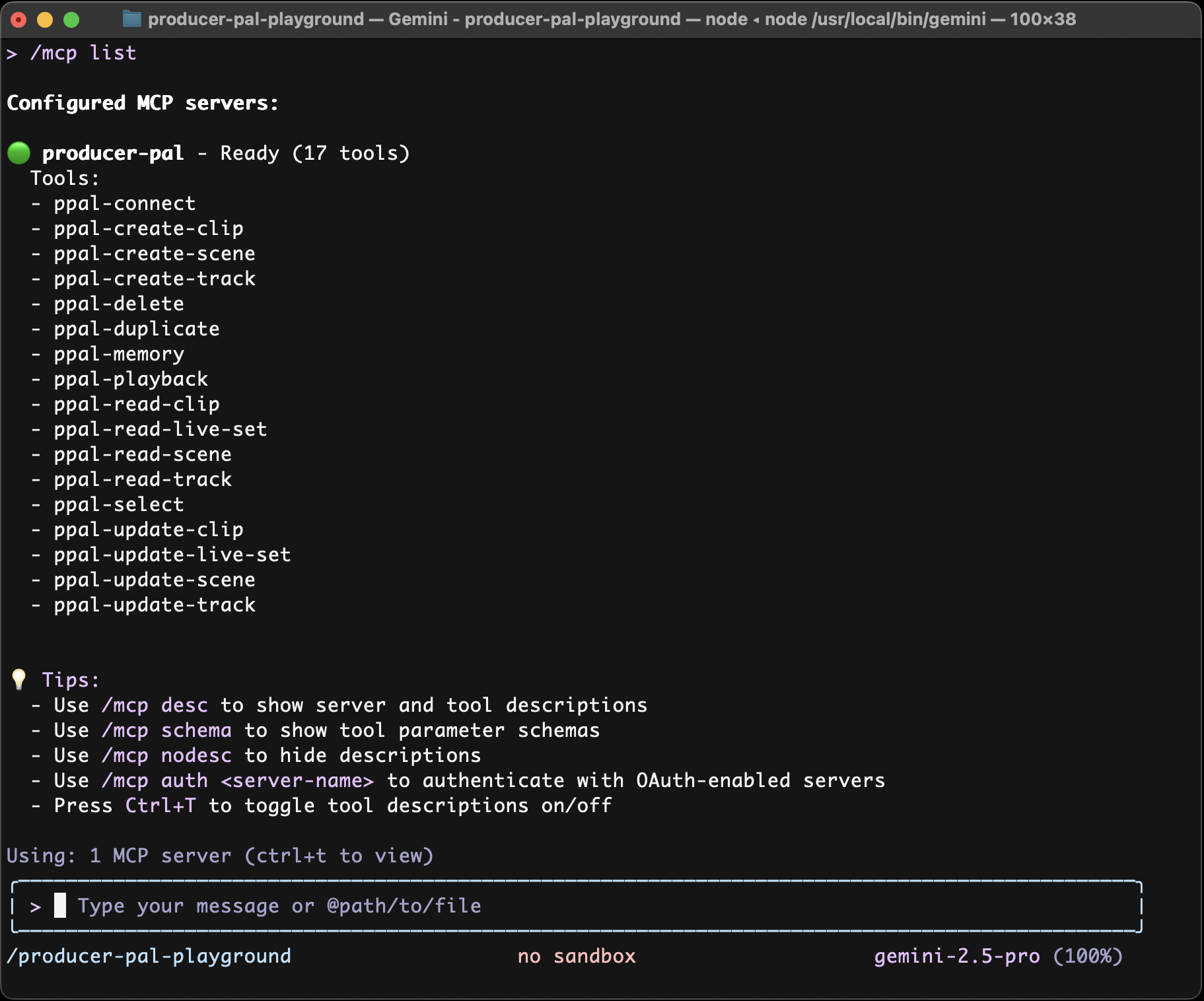This screenshot has height=1001, width=1204.
Task: Click the folder icon in the title bar
Action: [x=131, y=19]
